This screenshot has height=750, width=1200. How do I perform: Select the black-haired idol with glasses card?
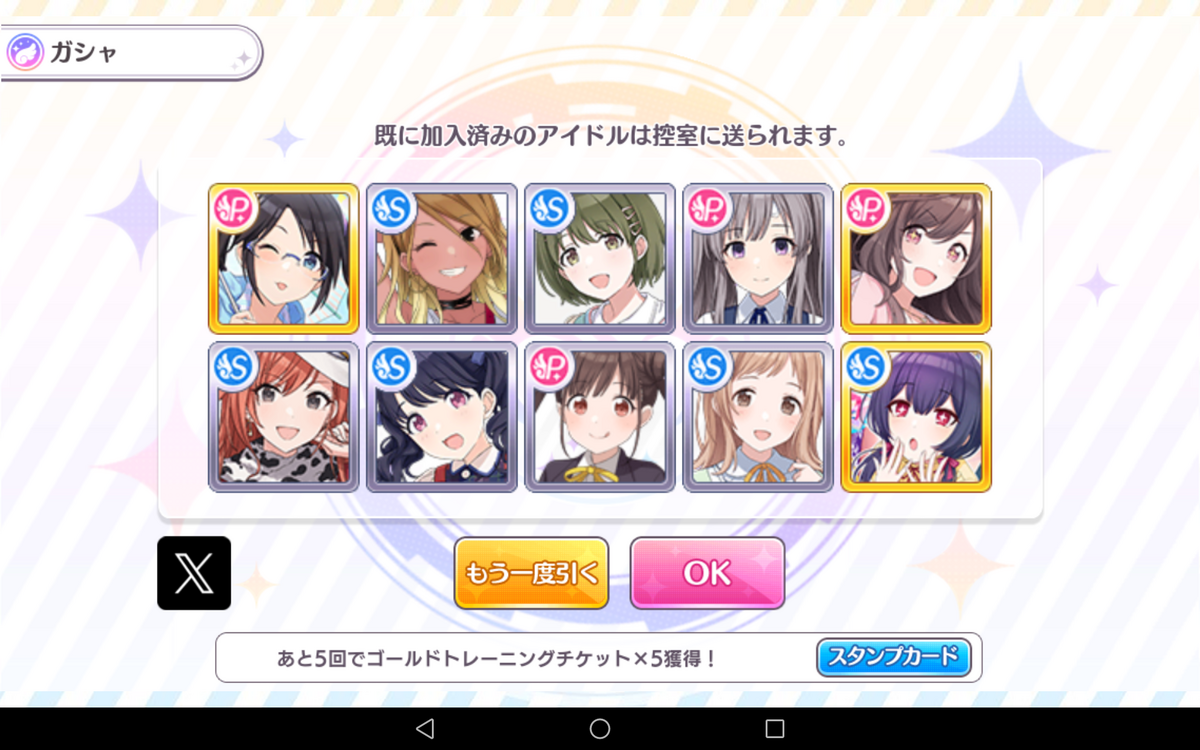[x=284, y=259]
